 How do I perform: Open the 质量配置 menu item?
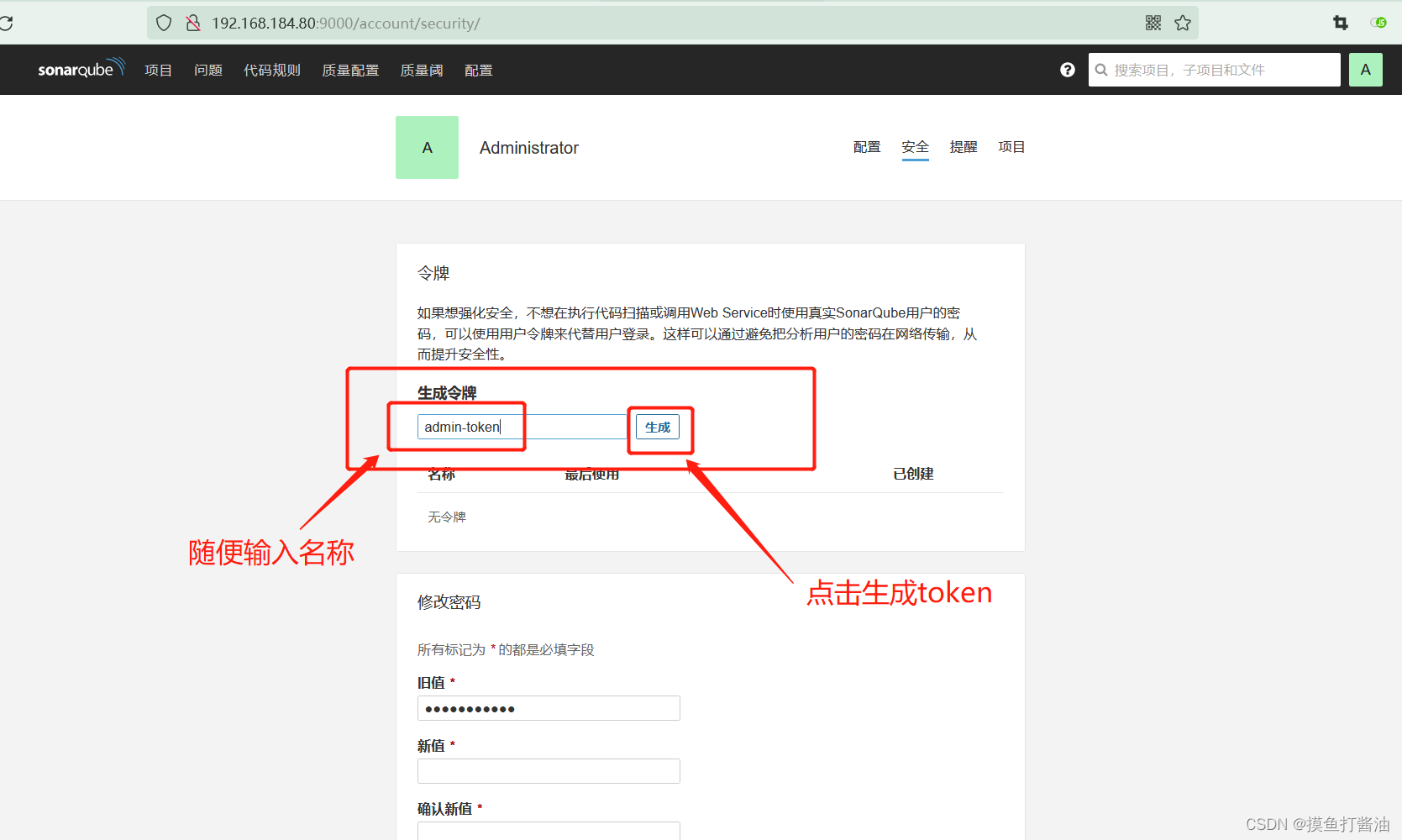[350, 70]
